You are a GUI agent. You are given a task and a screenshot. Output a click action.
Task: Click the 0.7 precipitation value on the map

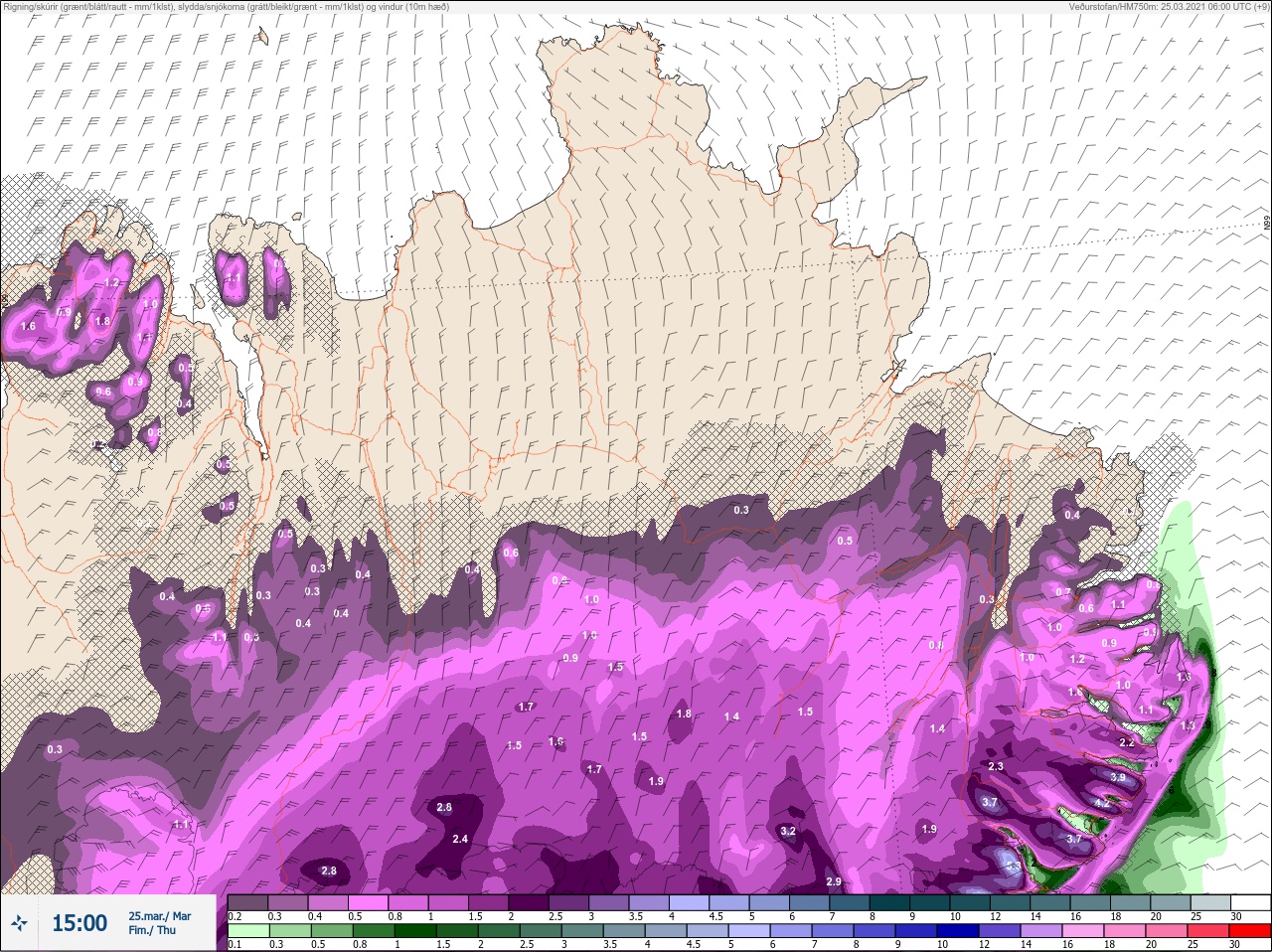point(1062,593)
